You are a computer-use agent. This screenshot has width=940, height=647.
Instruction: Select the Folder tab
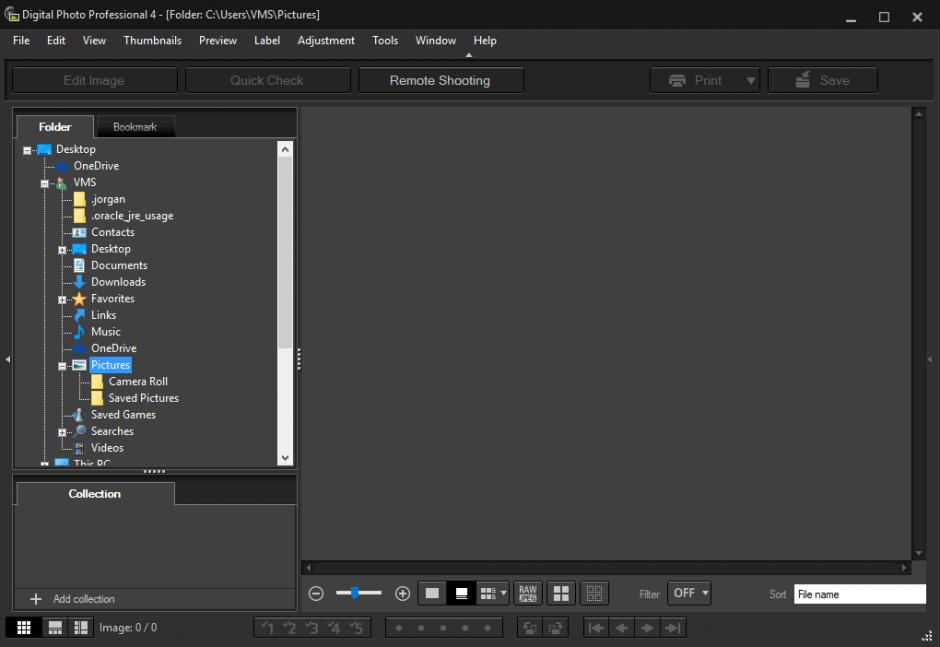click(x=55, y=127)
